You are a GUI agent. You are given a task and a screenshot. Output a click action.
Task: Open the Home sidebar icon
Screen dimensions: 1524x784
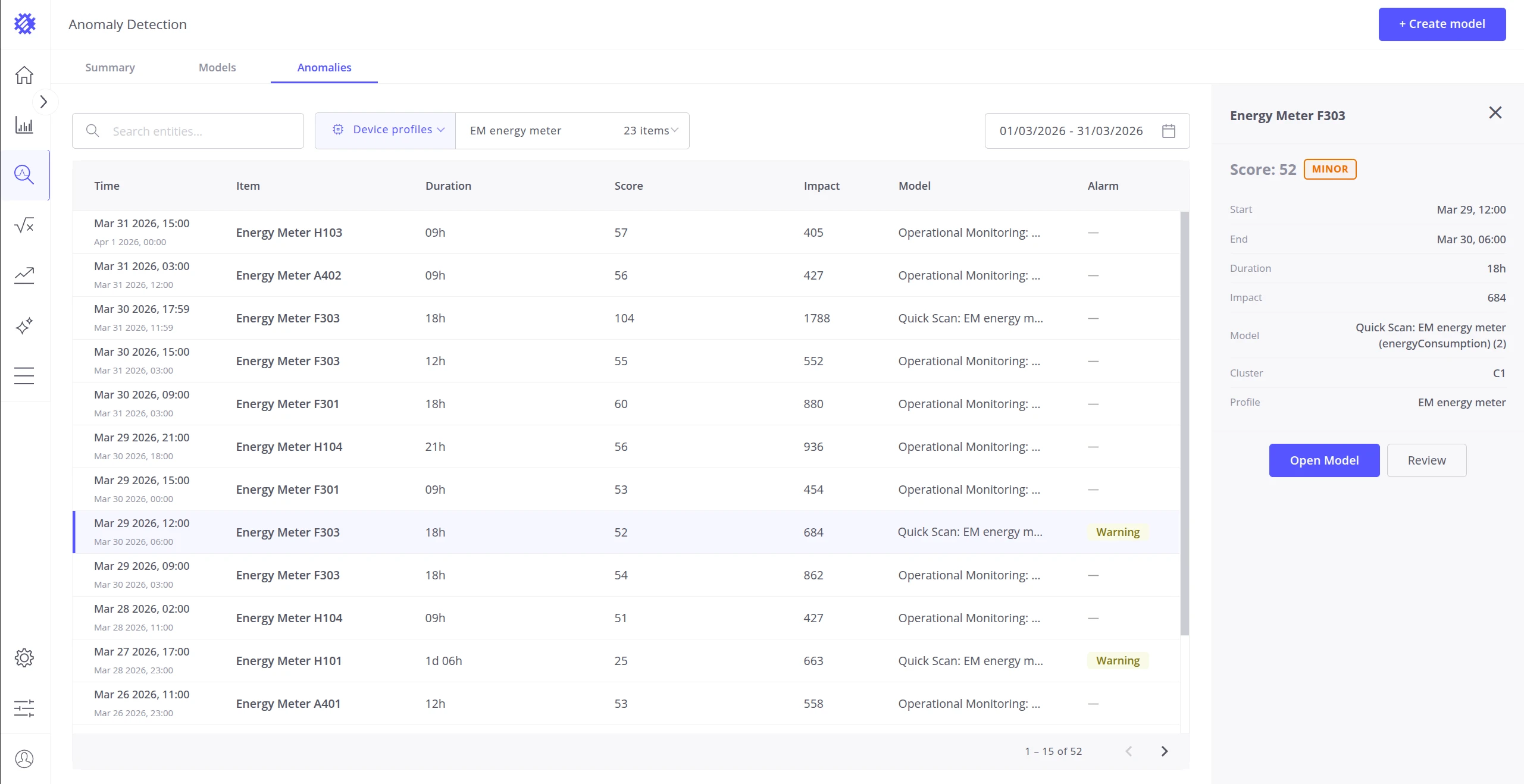[24, 75]
